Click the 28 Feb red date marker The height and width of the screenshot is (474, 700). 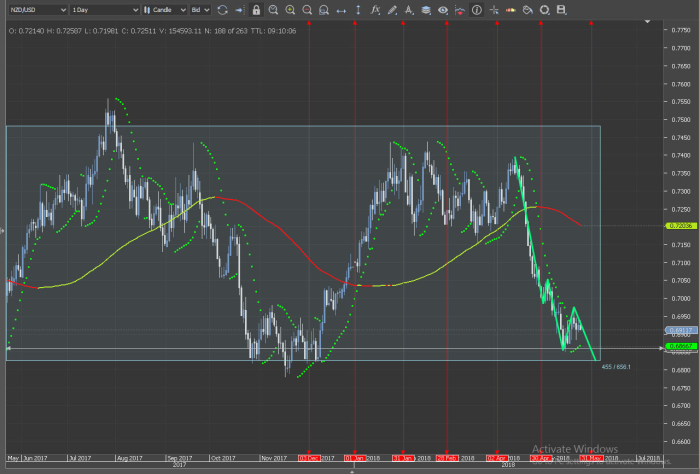click(447, 458)
